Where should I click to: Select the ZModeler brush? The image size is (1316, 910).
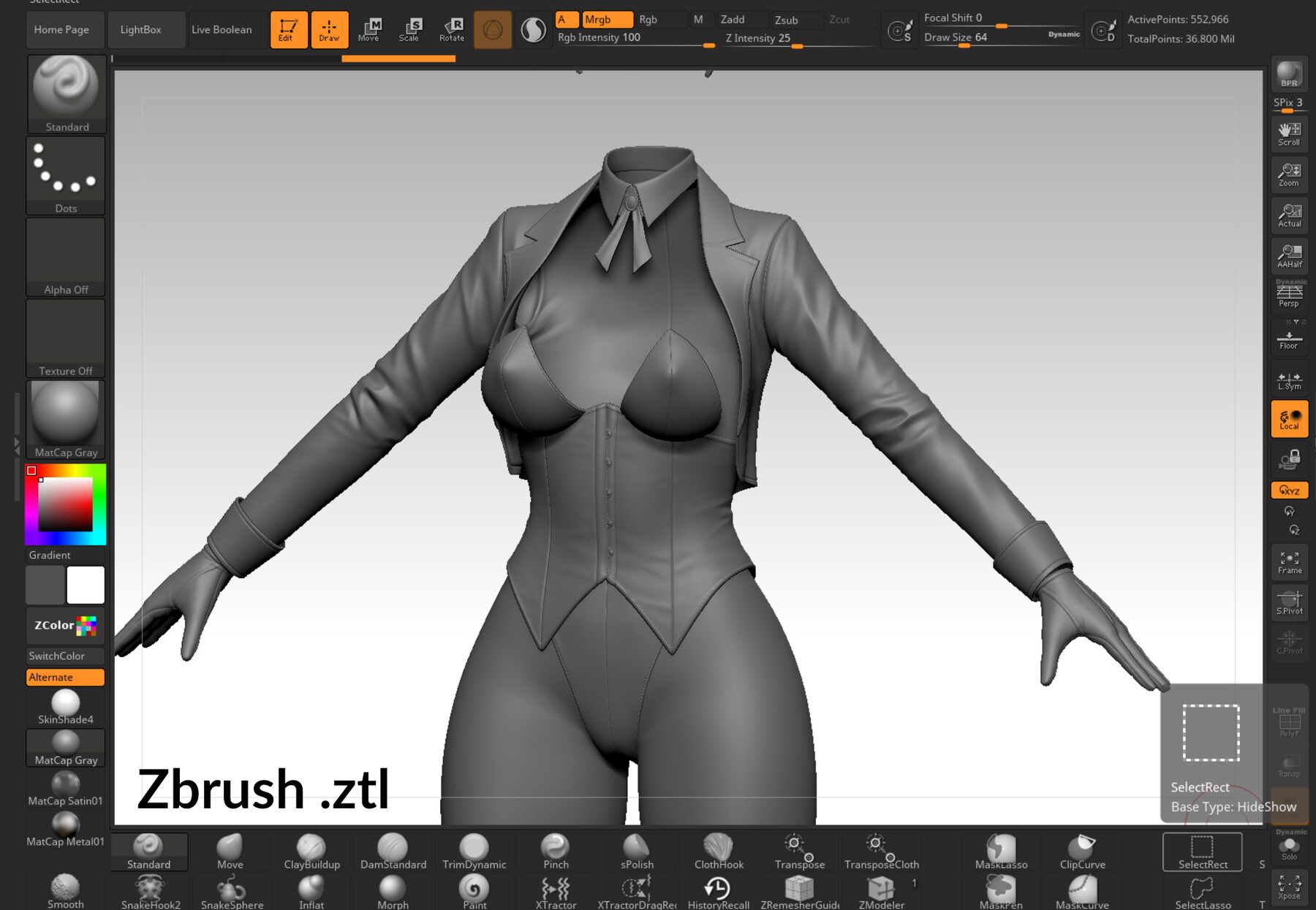pyautogui.click(x=881, y=892)
